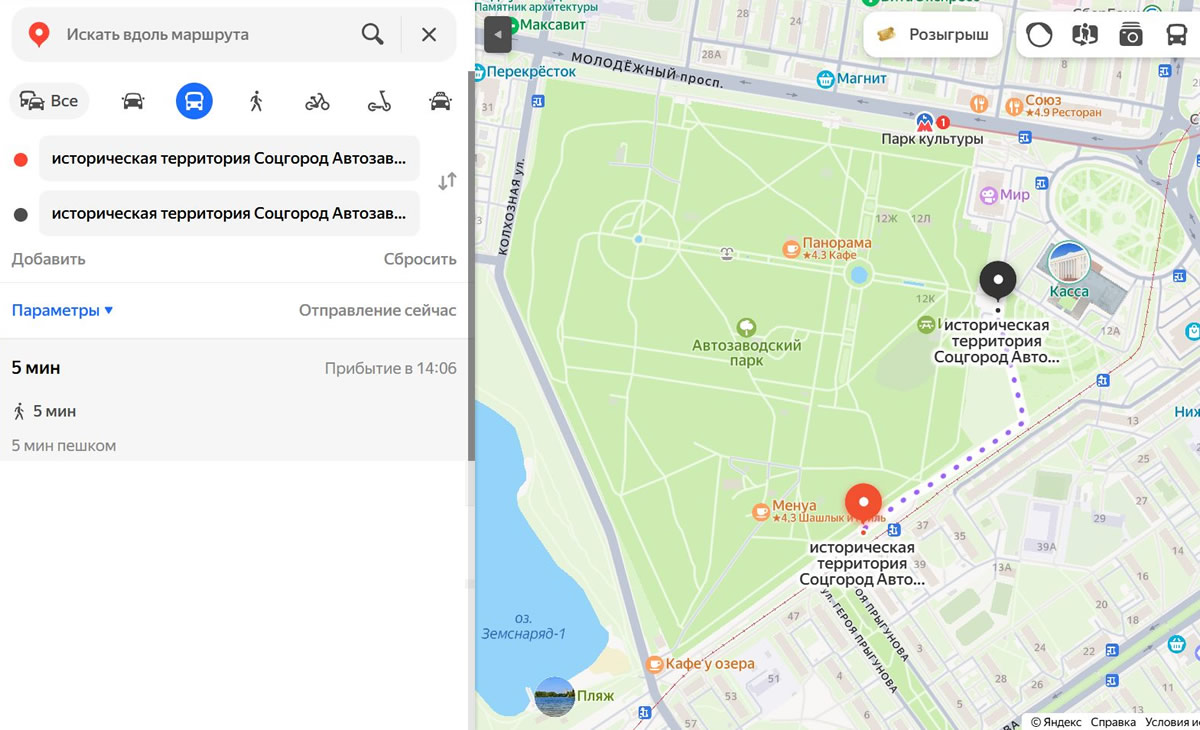Click 'Прибытие в 14:06' arrival text
The image size is (1200, 730).
pos(390,368)
